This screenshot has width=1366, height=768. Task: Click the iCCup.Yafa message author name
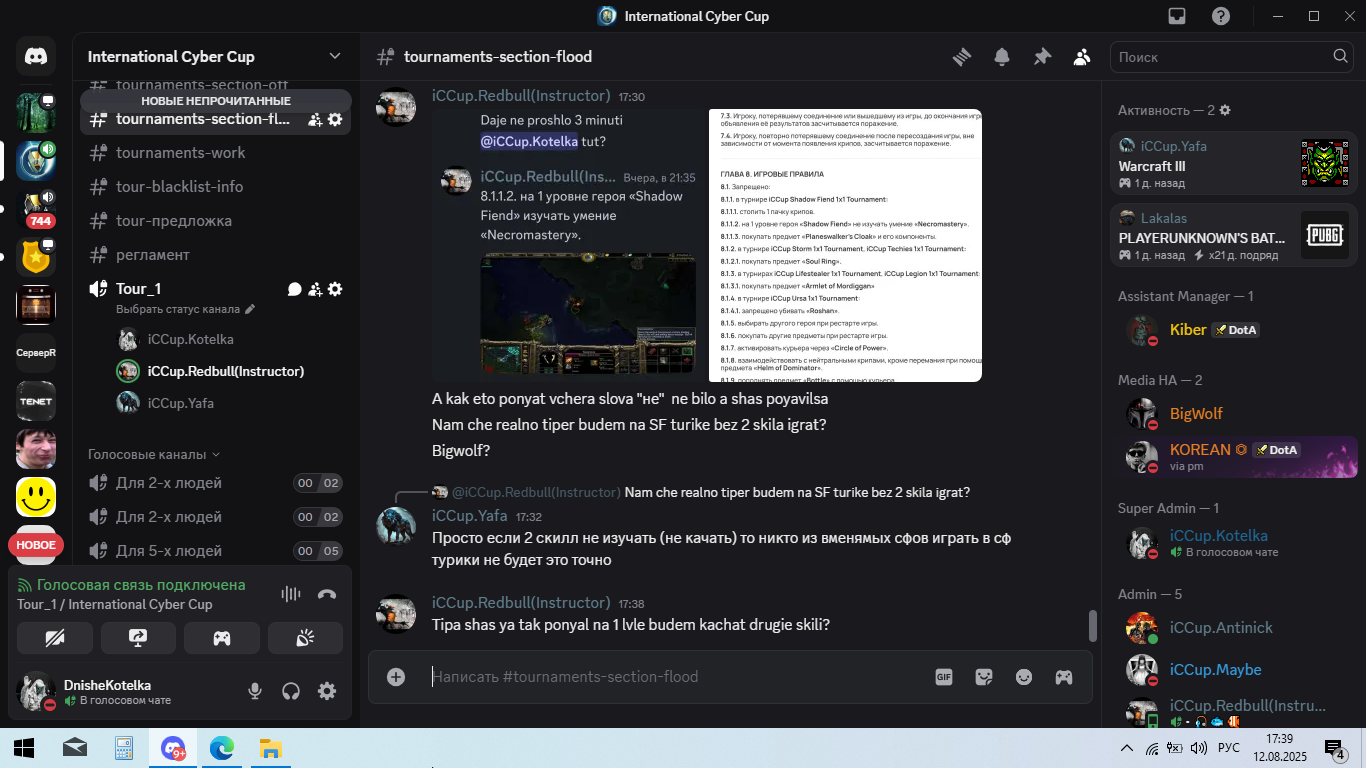469,516
